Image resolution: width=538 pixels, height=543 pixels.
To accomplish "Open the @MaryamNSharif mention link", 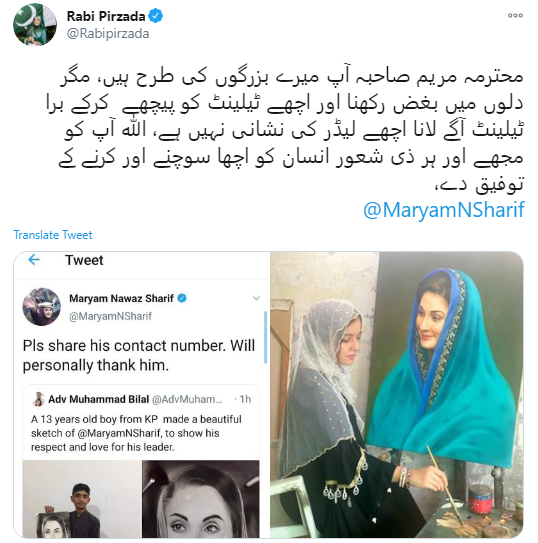I will [x=444, y=210].
